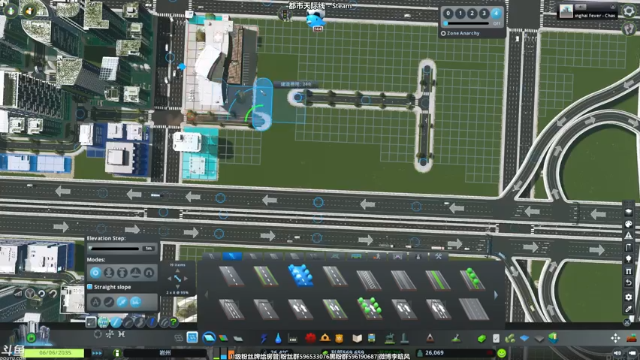Click the footprints first-person camera icon
Image resolution: width=640 pixels, height=360 pixels.
[x=630, y=29]
